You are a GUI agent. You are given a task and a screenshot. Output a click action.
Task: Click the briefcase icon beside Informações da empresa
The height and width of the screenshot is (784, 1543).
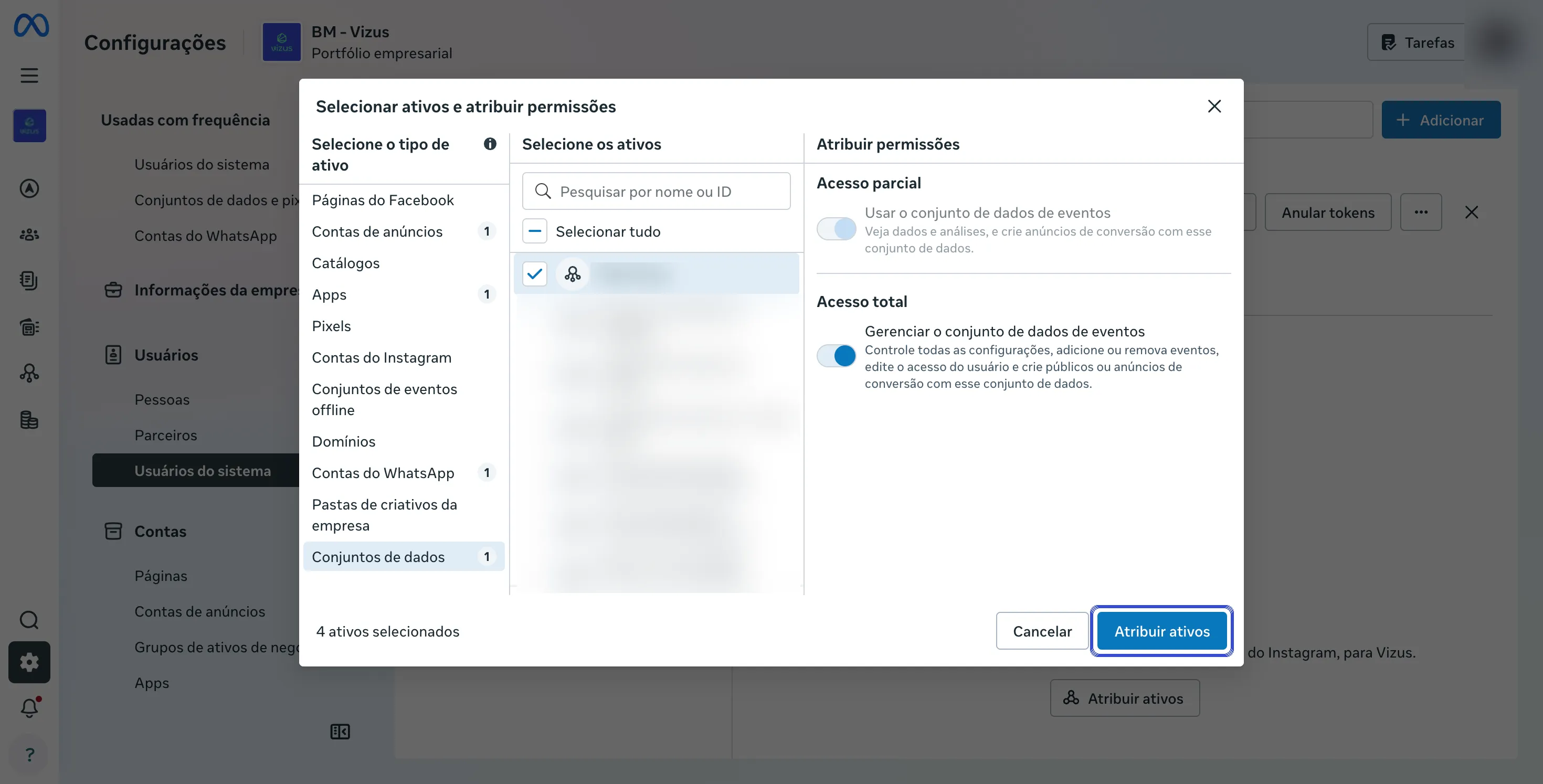(x=113, y=290)
